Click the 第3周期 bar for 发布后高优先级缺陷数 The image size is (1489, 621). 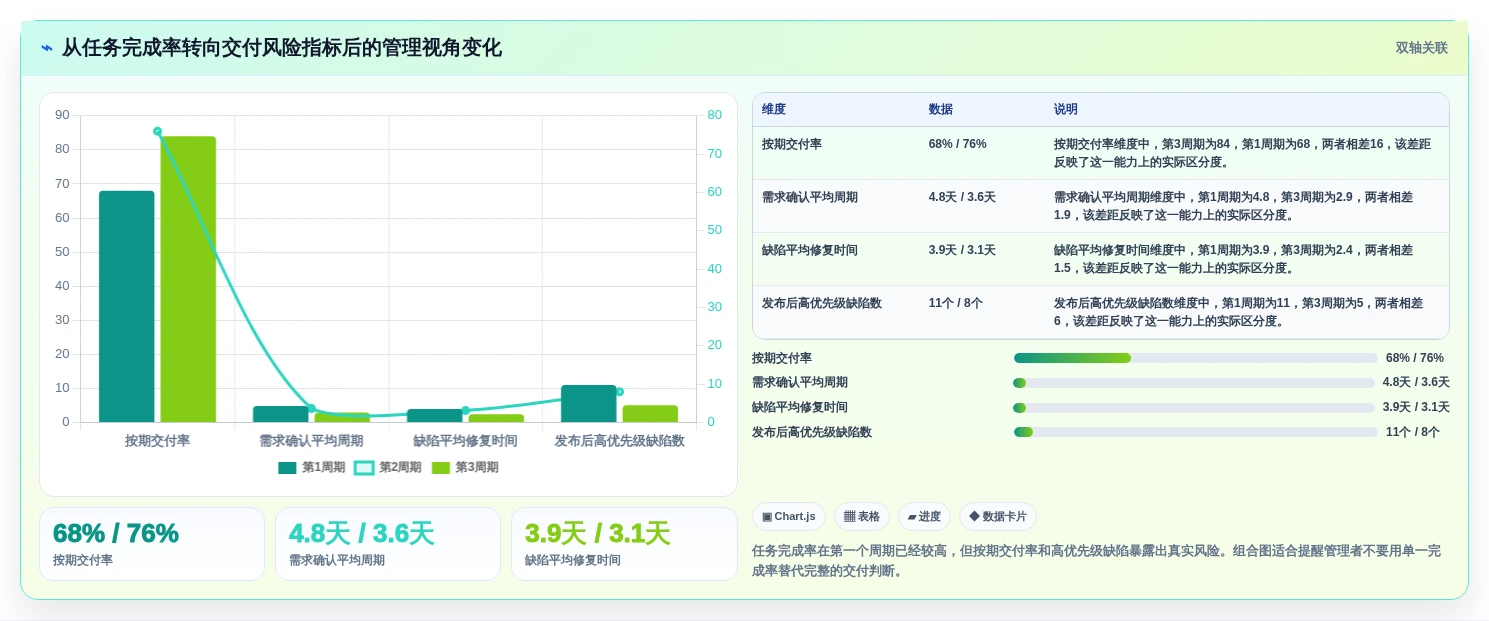[650, 413]
